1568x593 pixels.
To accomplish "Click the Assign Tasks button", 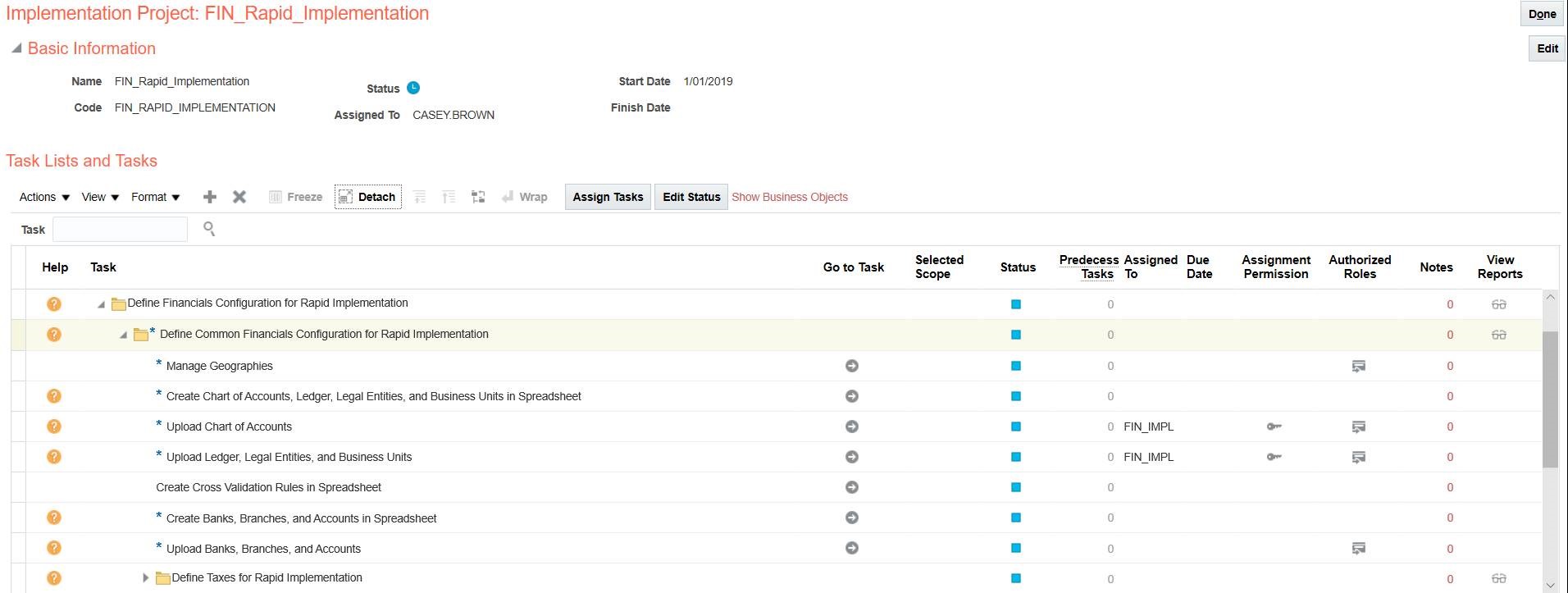I will tap(608, 197).
